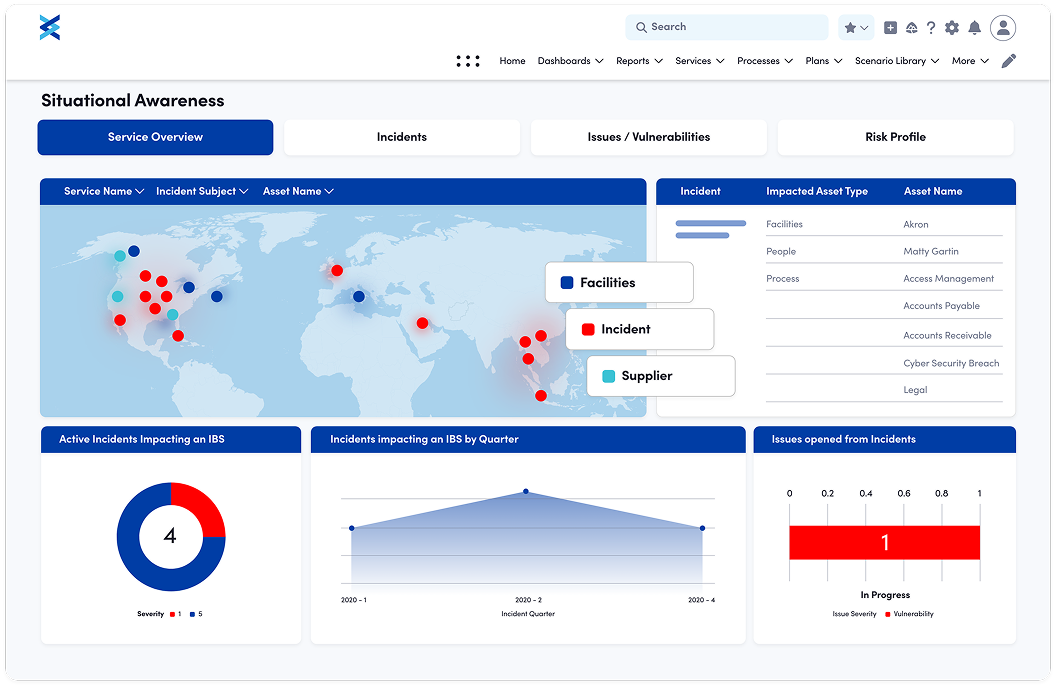Viewport: 1056px width, 688px height.
Task: Toggle the Supplier legend item
Action: pos(660,376)
